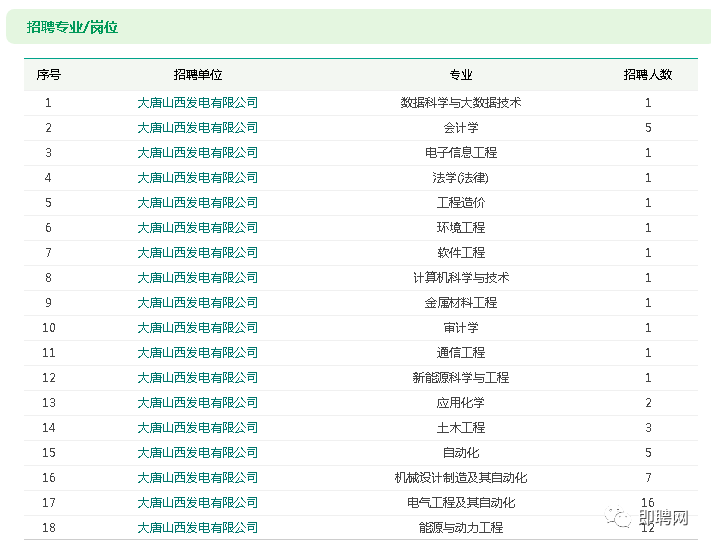Image resolution: width=711 pixels, height=548 pixels.
Task: Open company link in 法学(法律) row
Action: tap(198, 178)
